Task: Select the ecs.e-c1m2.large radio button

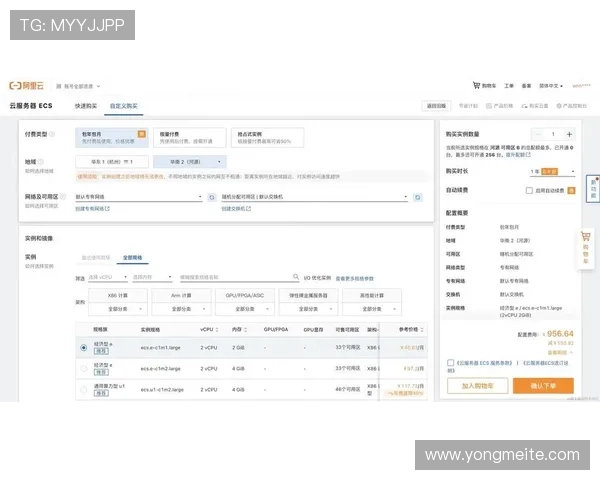Action: (x=83, y=369)
